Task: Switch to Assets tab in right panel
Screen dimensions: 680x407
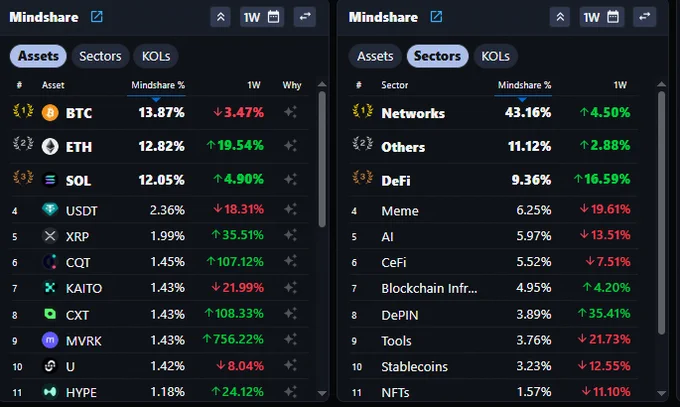Action: coord(375,56)
